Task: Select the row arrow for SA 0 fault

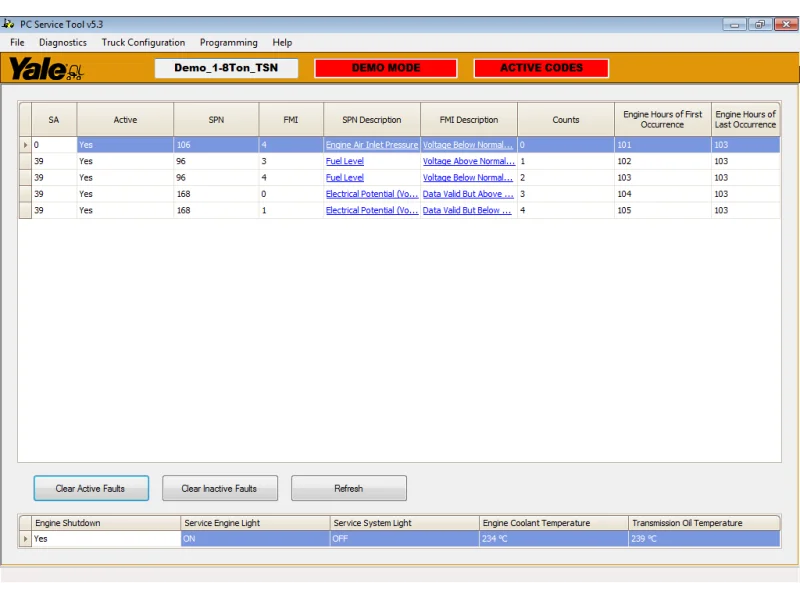Action: [25, 145]
